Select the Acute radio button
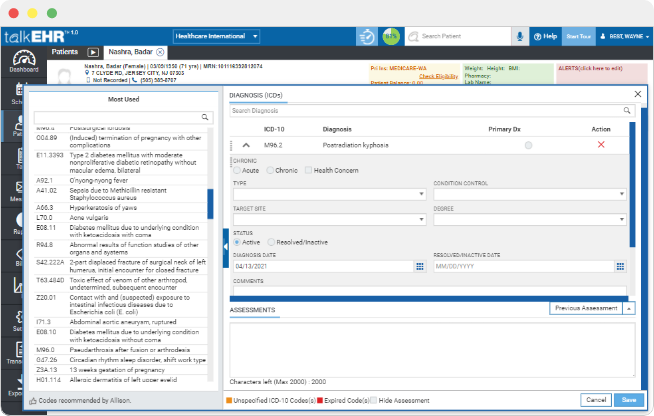Image resolution: width=654 pixels, height=416 pixels. pos(237,170)
